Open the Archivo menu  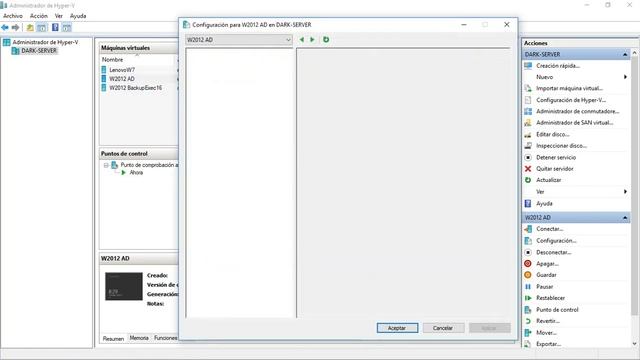[x=13, y=16]
